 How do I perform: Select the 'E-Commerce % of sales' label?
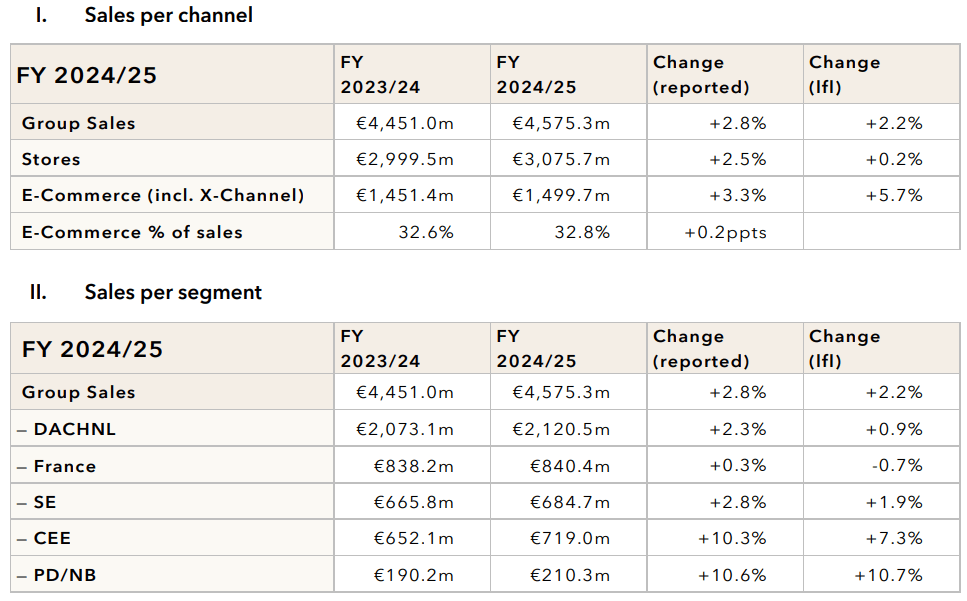(x=132, y=232)
